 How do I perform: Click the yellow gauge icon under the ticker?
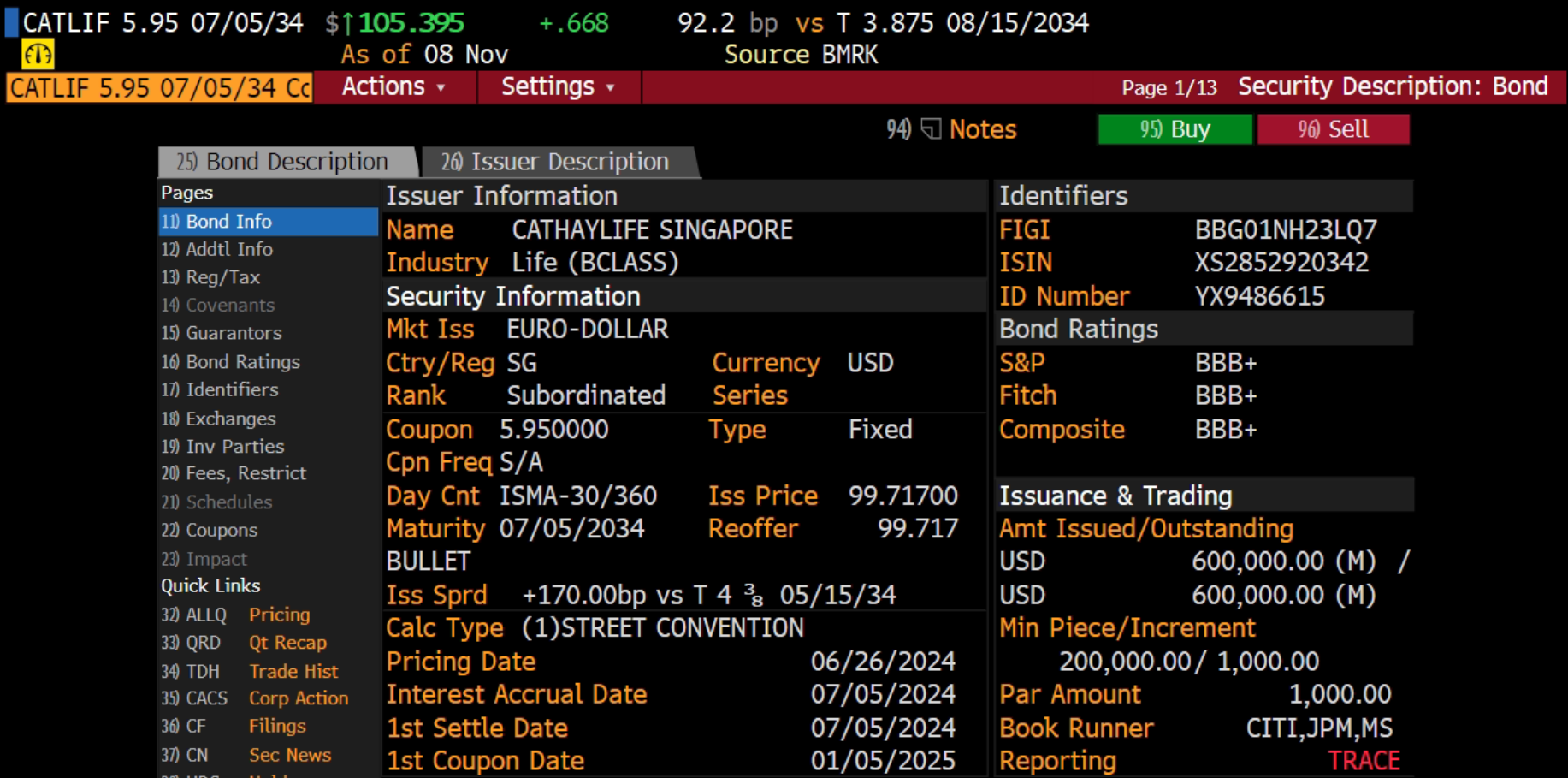(x=38, y=55)
